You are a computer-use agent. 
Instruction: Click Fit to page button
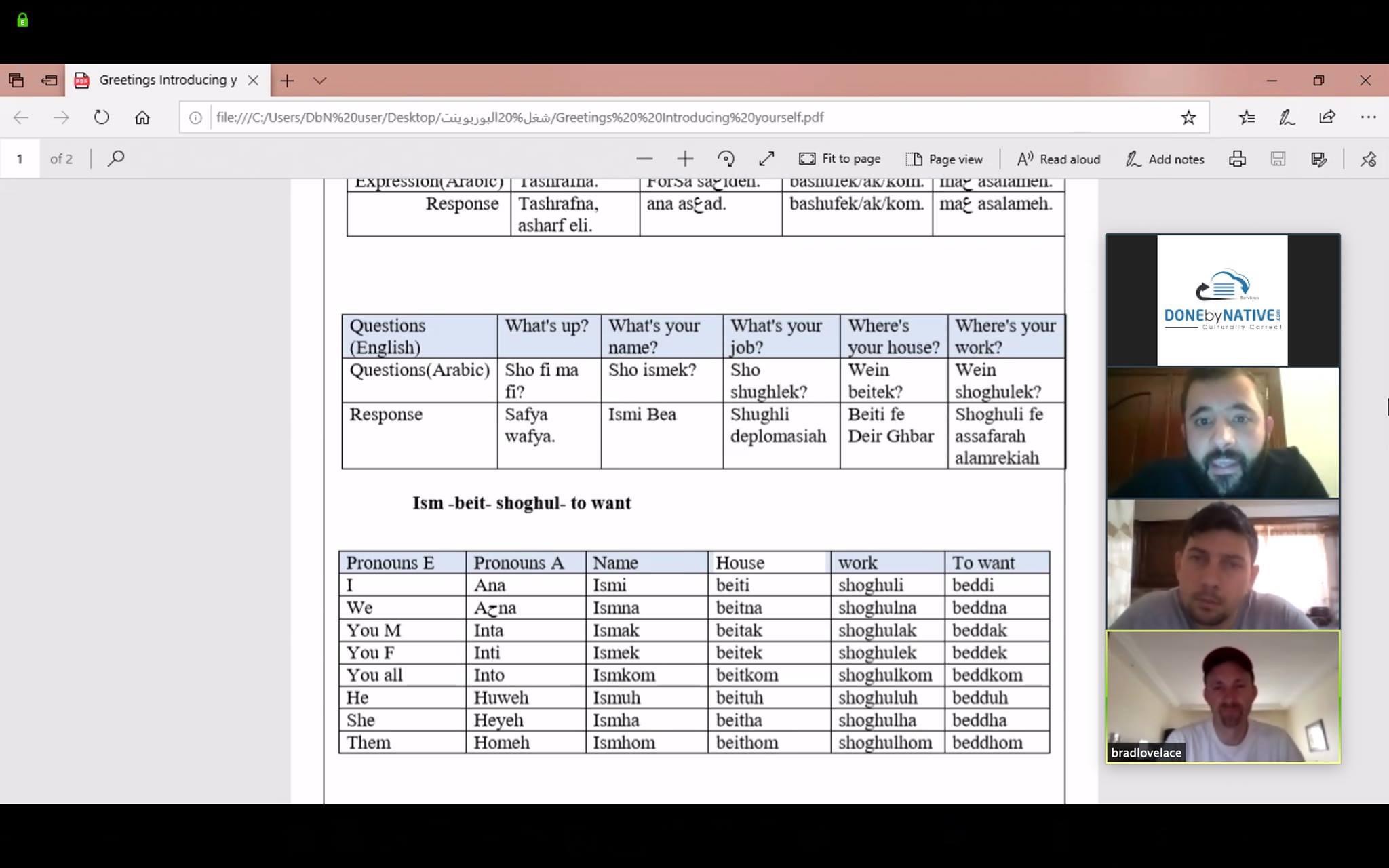[x=840, y=159]
